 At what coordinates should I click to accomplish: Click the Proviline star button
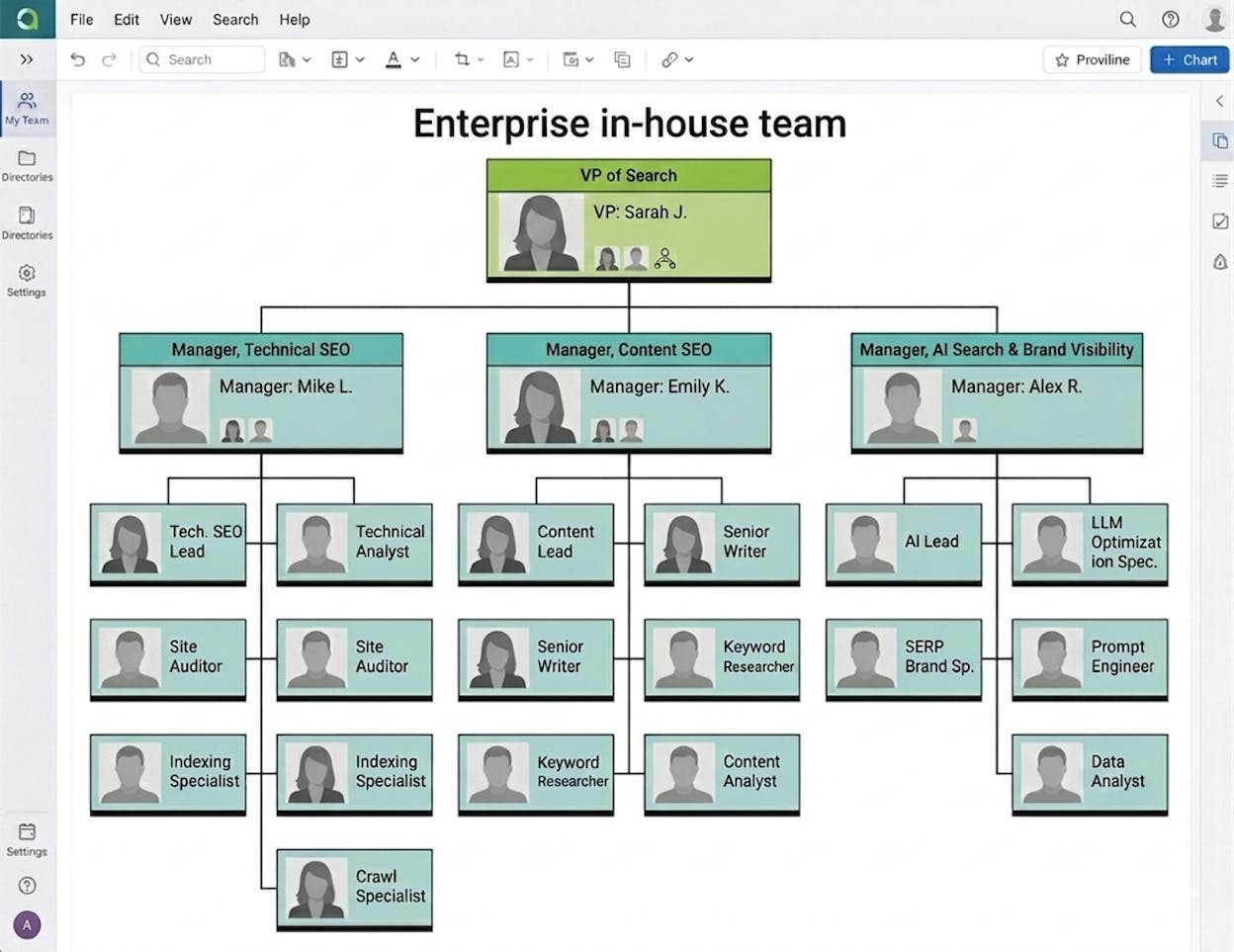1093,59
